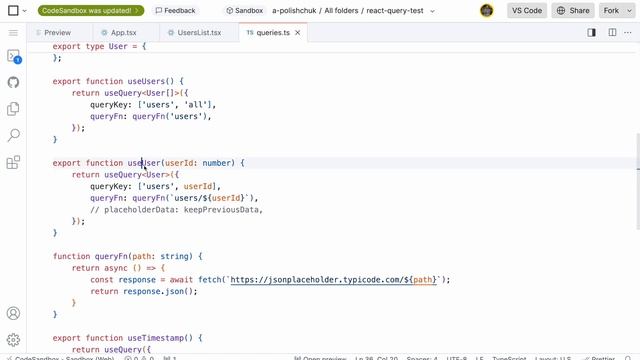
Task: Open the Search icon in sidebar
Action: click(x=13, y=136)
